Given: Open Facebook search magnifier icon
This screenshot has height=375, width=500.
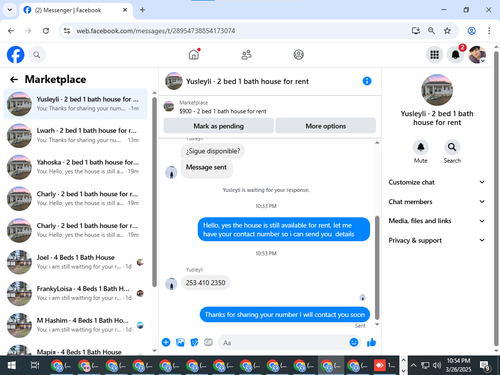Looking at the screenshot, I should point(37,55).
